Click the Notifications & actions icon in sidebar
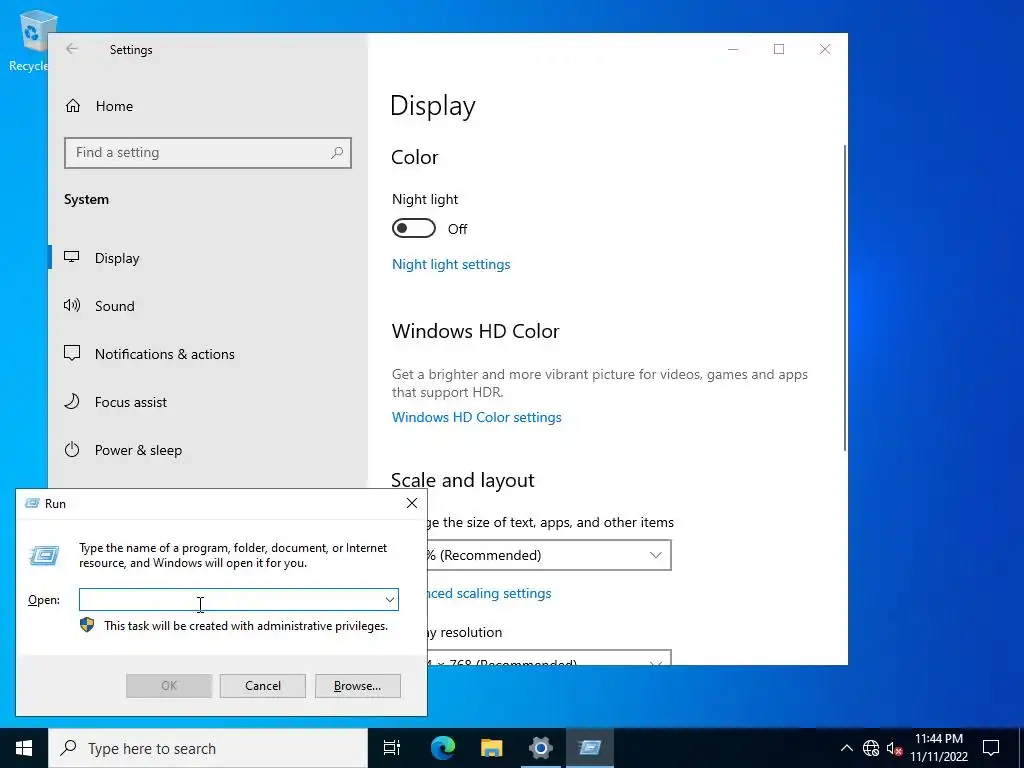Viewport: 1024px width, 768px height. coord(72,353)
